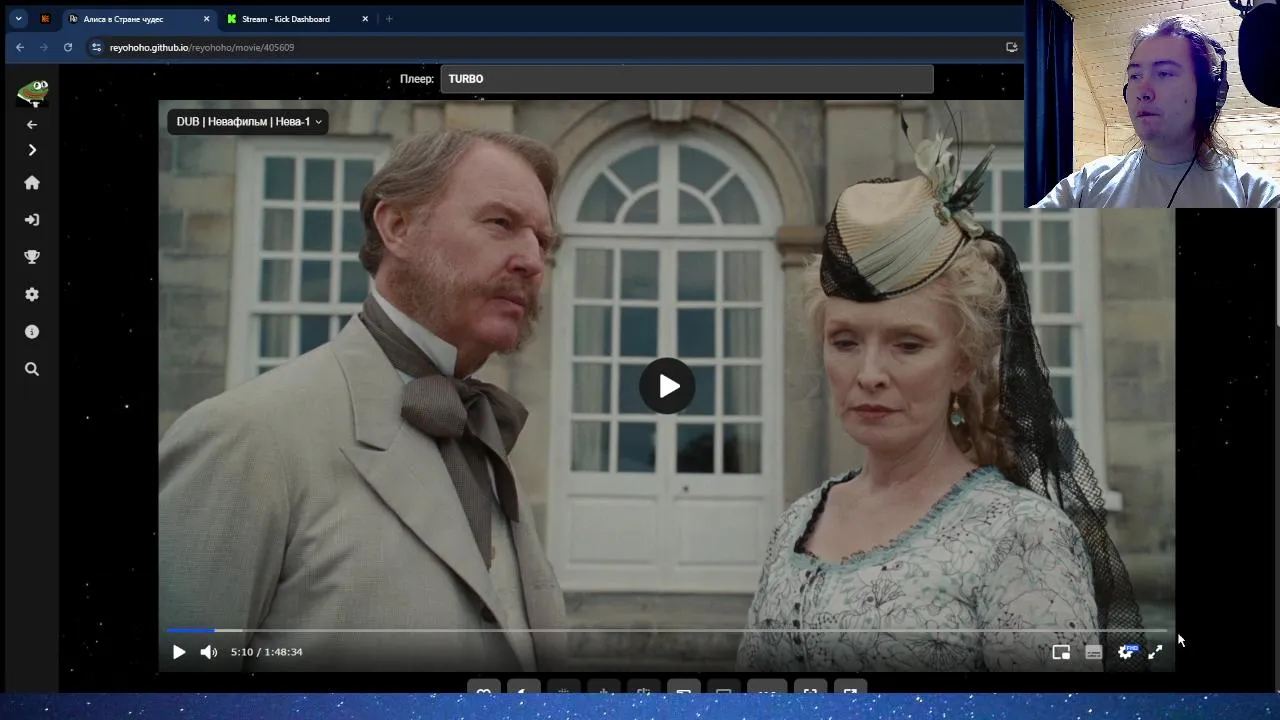Open the DUB | Невафильм audio track dropdown
The width and height of the screenshot is (1280, 720).
[x=248, y=122]
